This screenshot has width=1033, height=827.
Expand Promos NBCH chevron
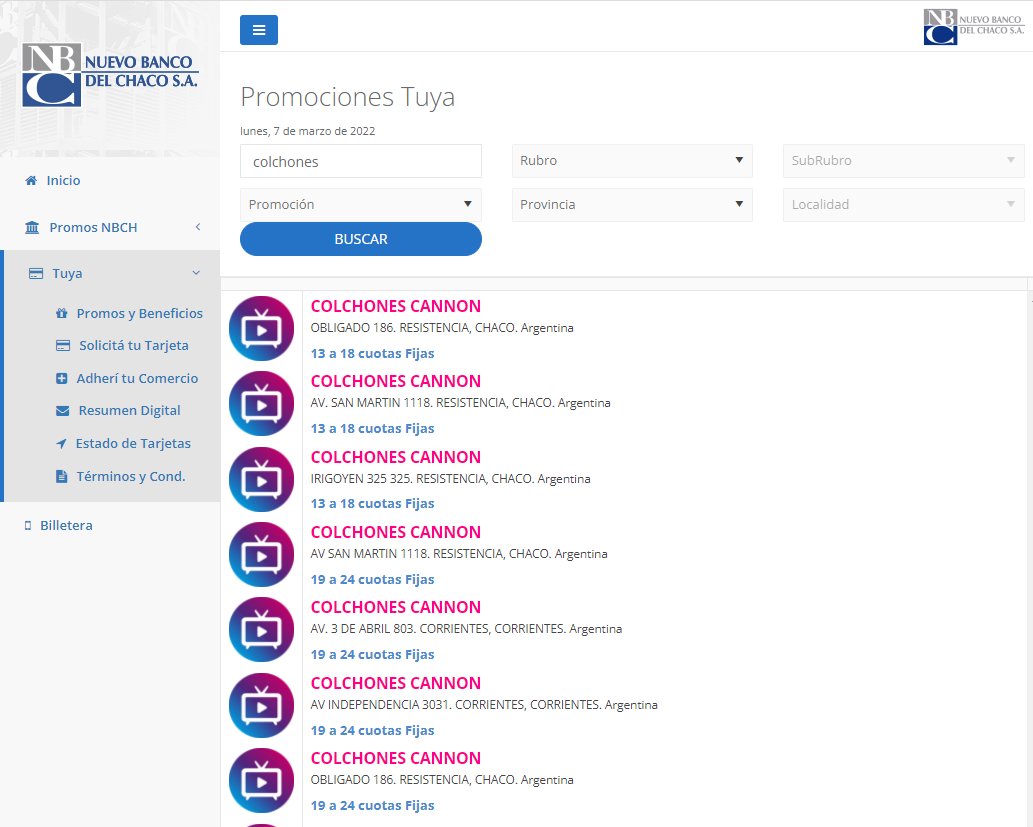point(198,227)
